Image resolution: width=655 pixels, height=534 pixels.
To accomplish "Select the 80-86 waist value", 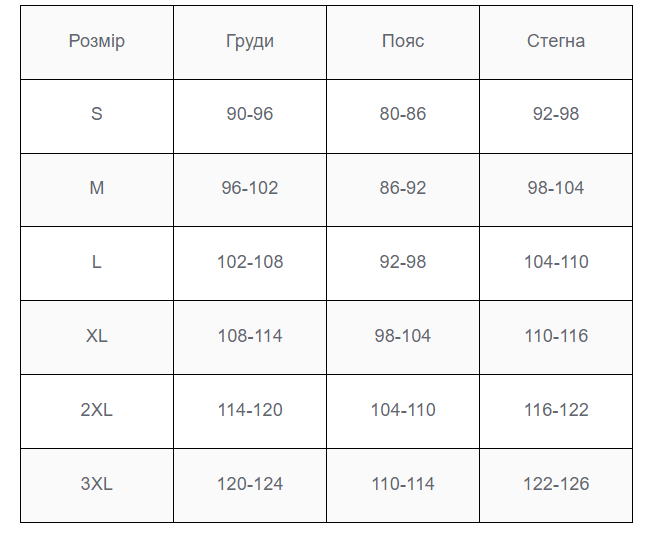I will coord(403,114).
